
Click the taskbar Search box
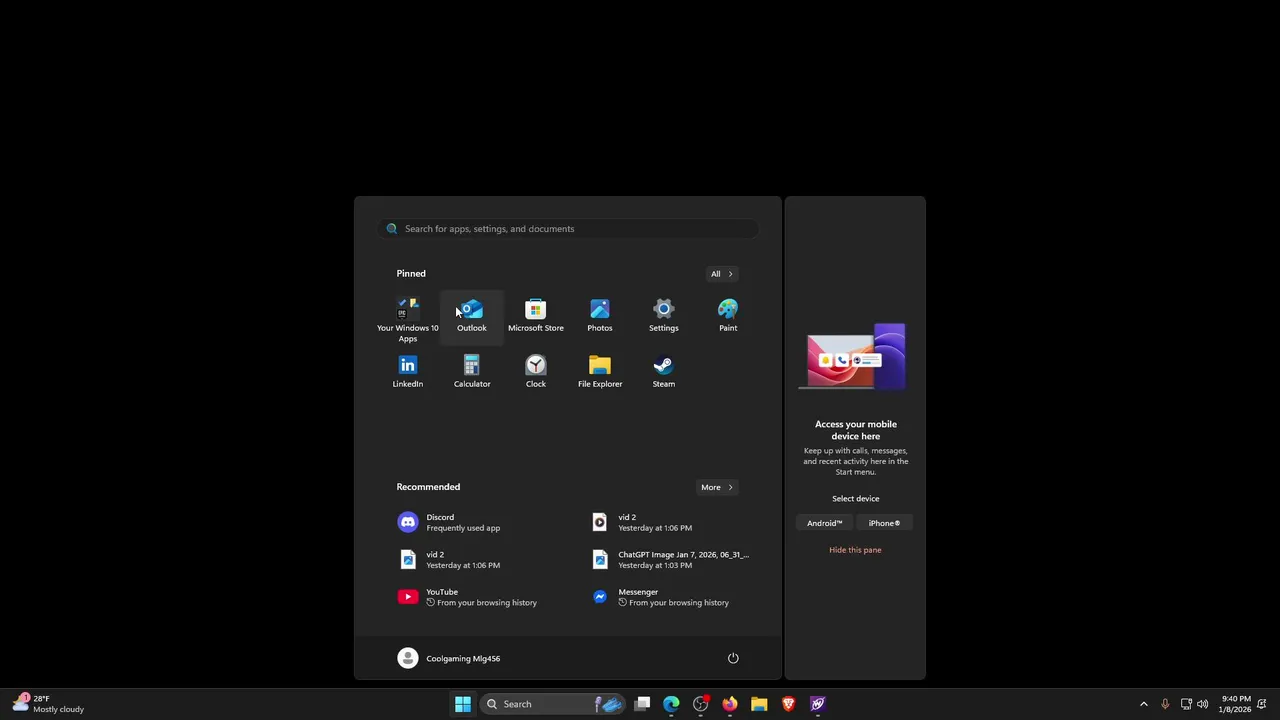click(553, 704)
